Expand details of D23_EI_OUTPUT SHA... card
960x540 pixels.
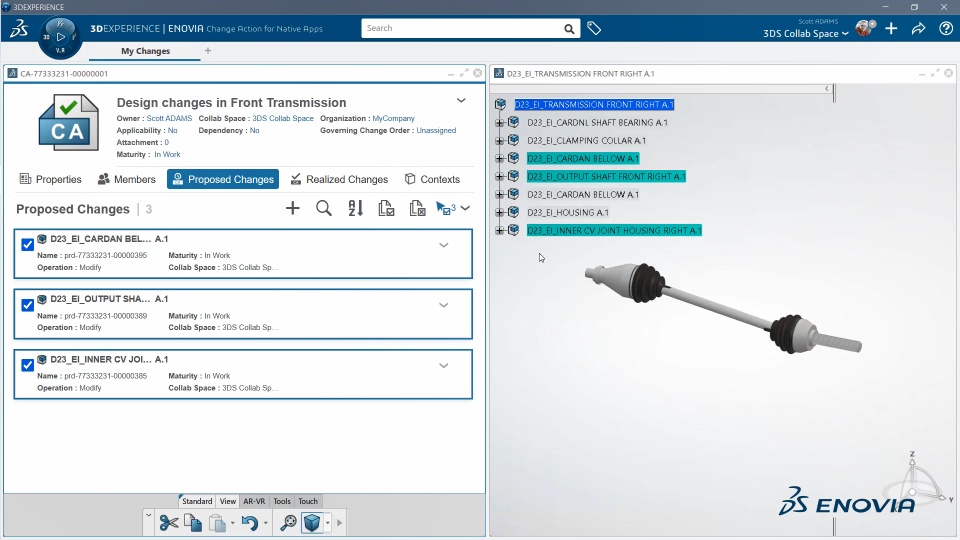click(x=444, y=305)
